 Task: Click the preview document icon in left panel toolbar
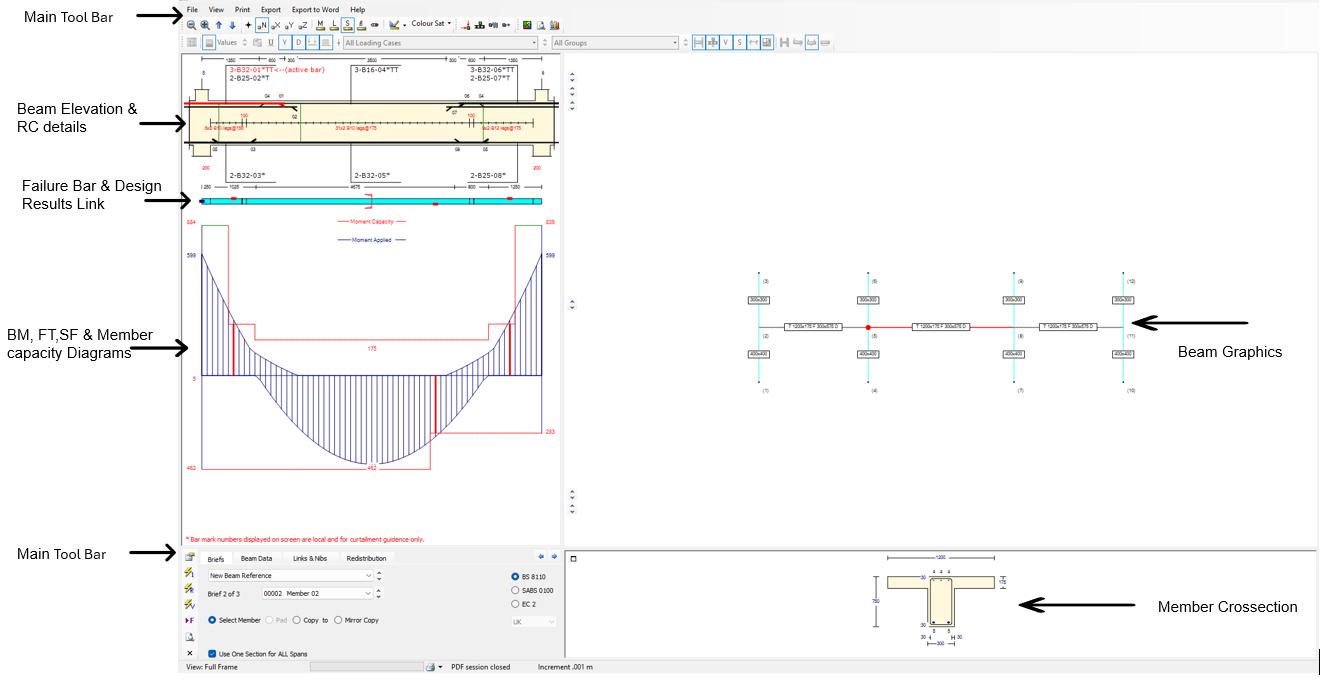[x=190, y=636]
